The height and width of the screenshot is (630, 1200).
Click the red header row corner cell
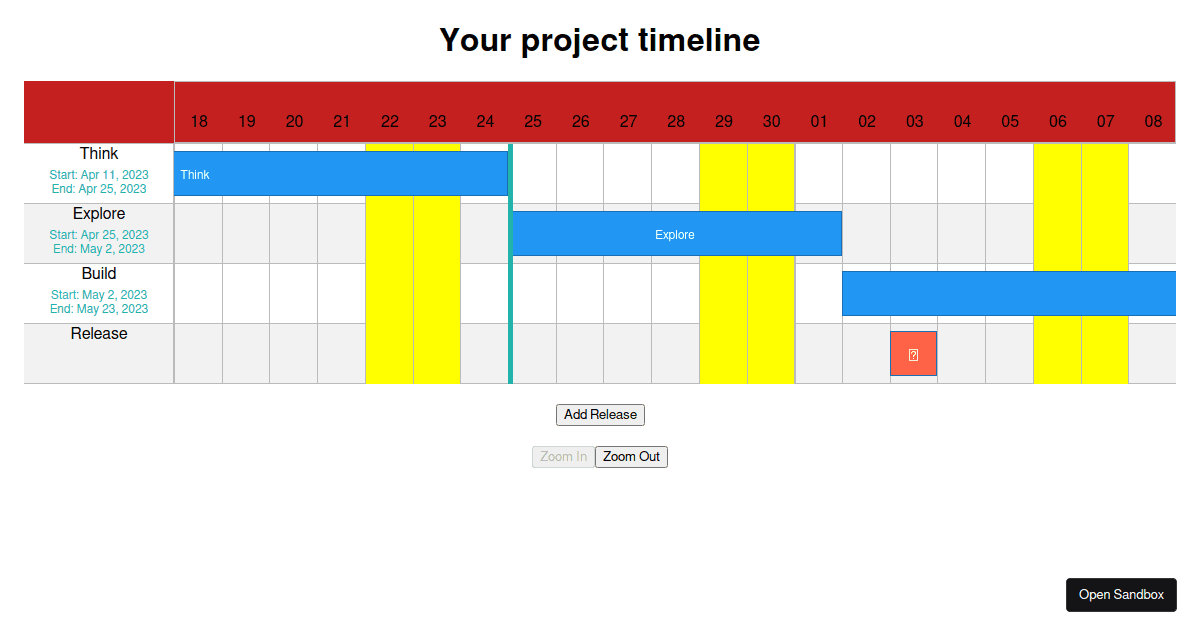(98, 111)
